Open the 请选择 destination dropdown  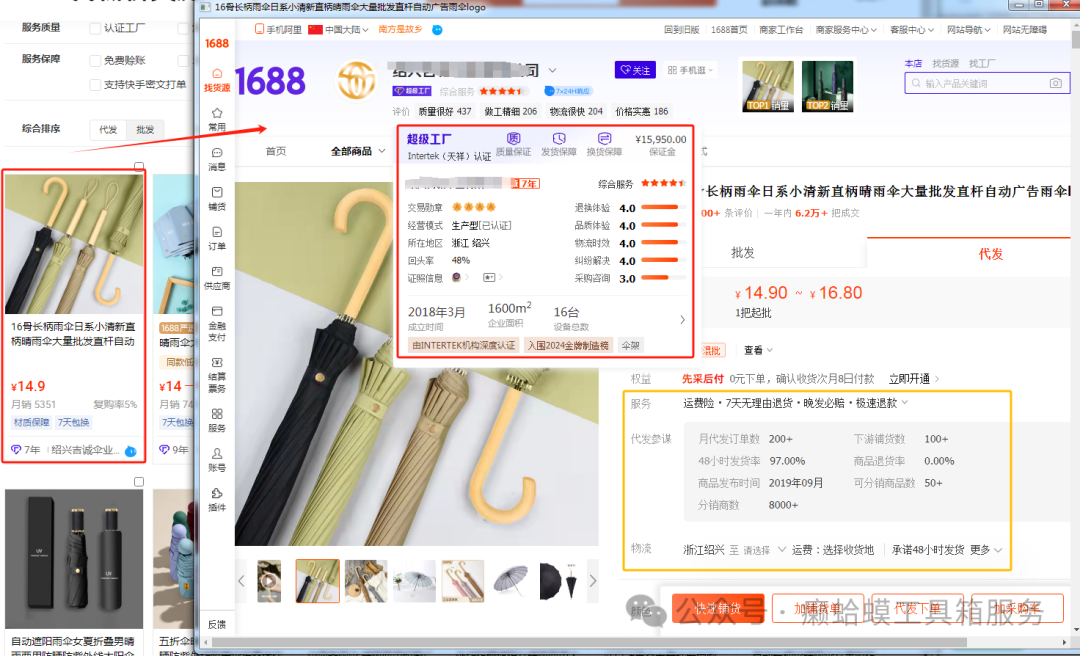(765, 550)
